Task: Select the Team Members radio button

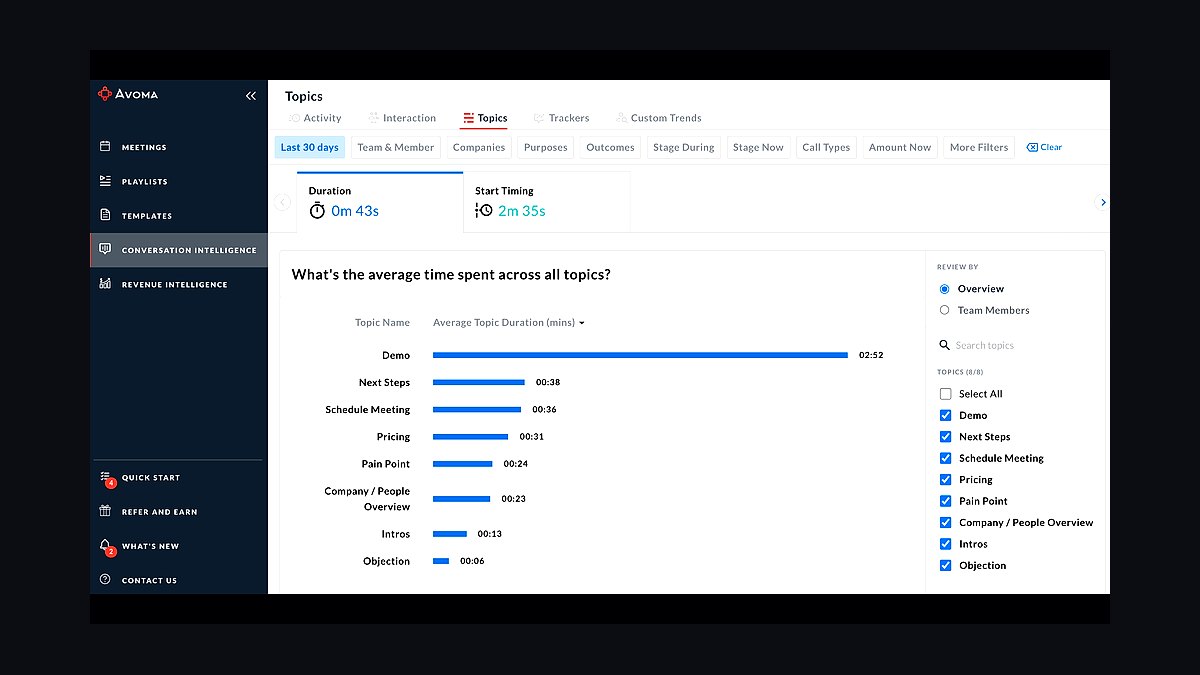Action: pyautogui.click(x=945, y=310)
